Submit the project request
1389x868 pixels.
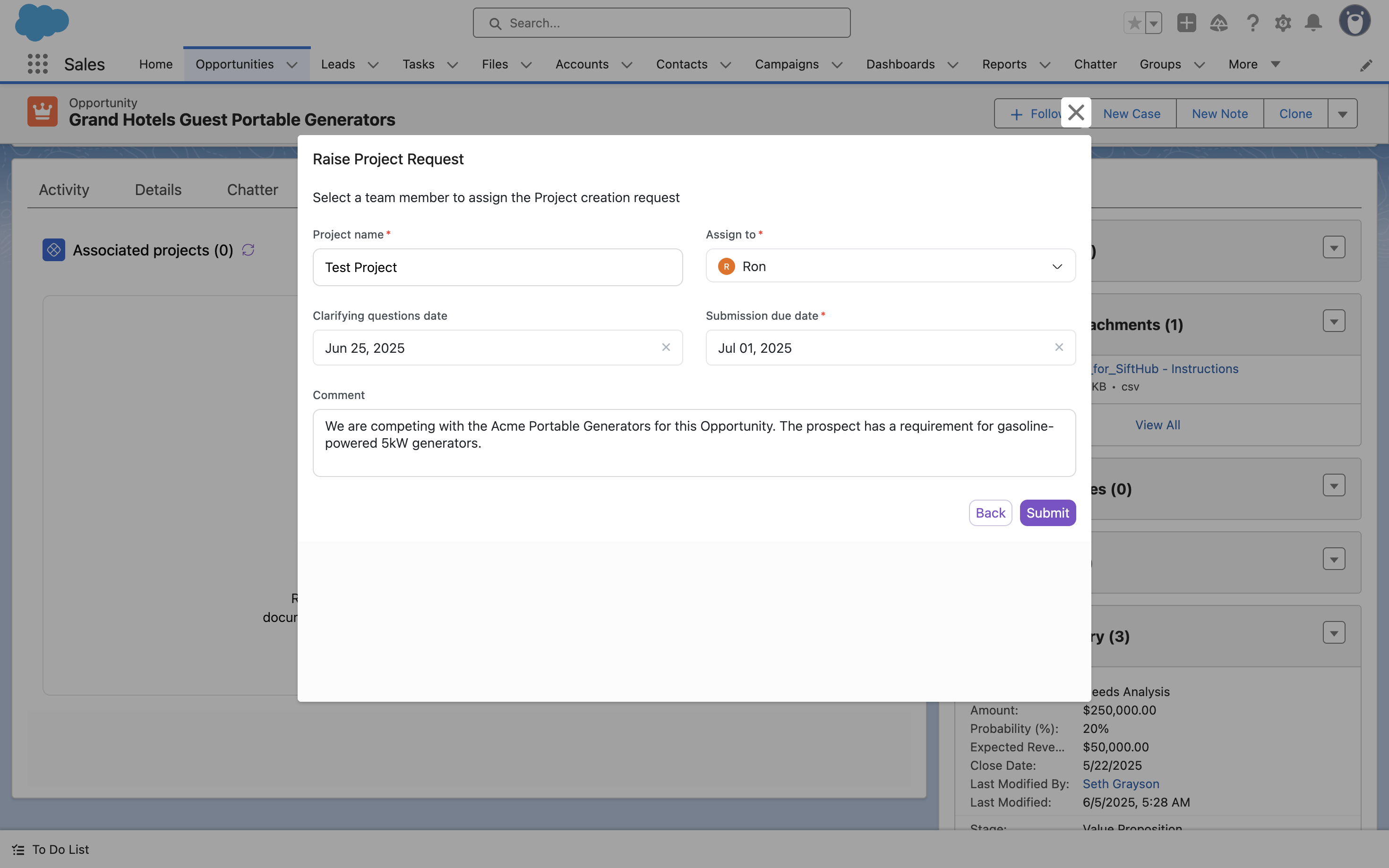pos(1047,513)
